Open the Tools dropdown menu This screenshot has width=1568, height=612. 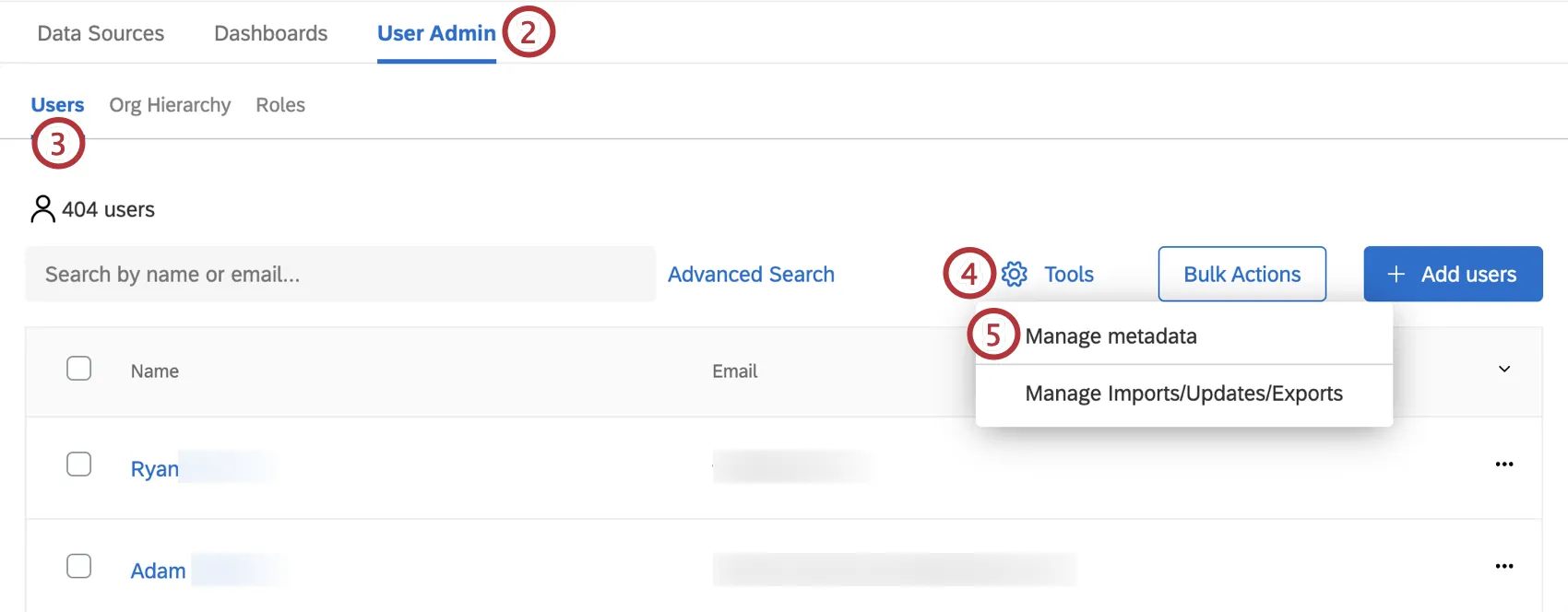click(x=1068, y=274)
